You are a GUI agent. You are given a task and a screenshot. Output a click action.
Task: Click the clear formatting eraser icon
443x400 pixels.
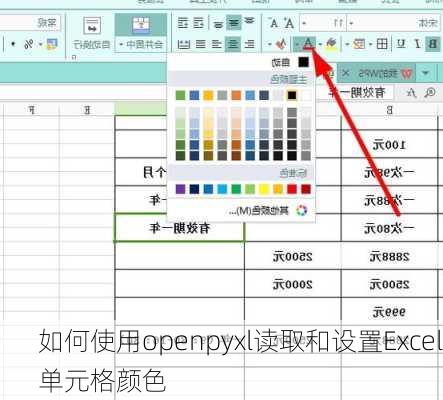pos(281,44)
